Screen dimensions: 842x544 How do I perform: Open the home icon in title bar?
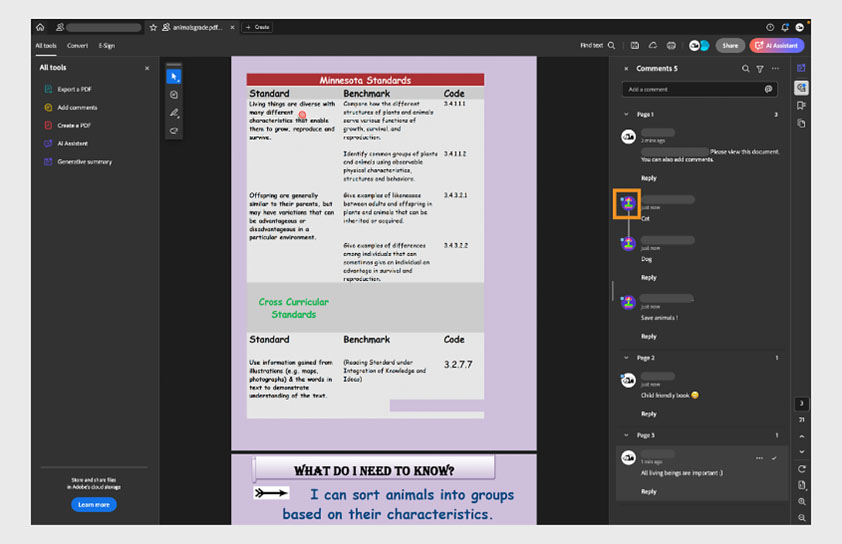pos(41,27)
